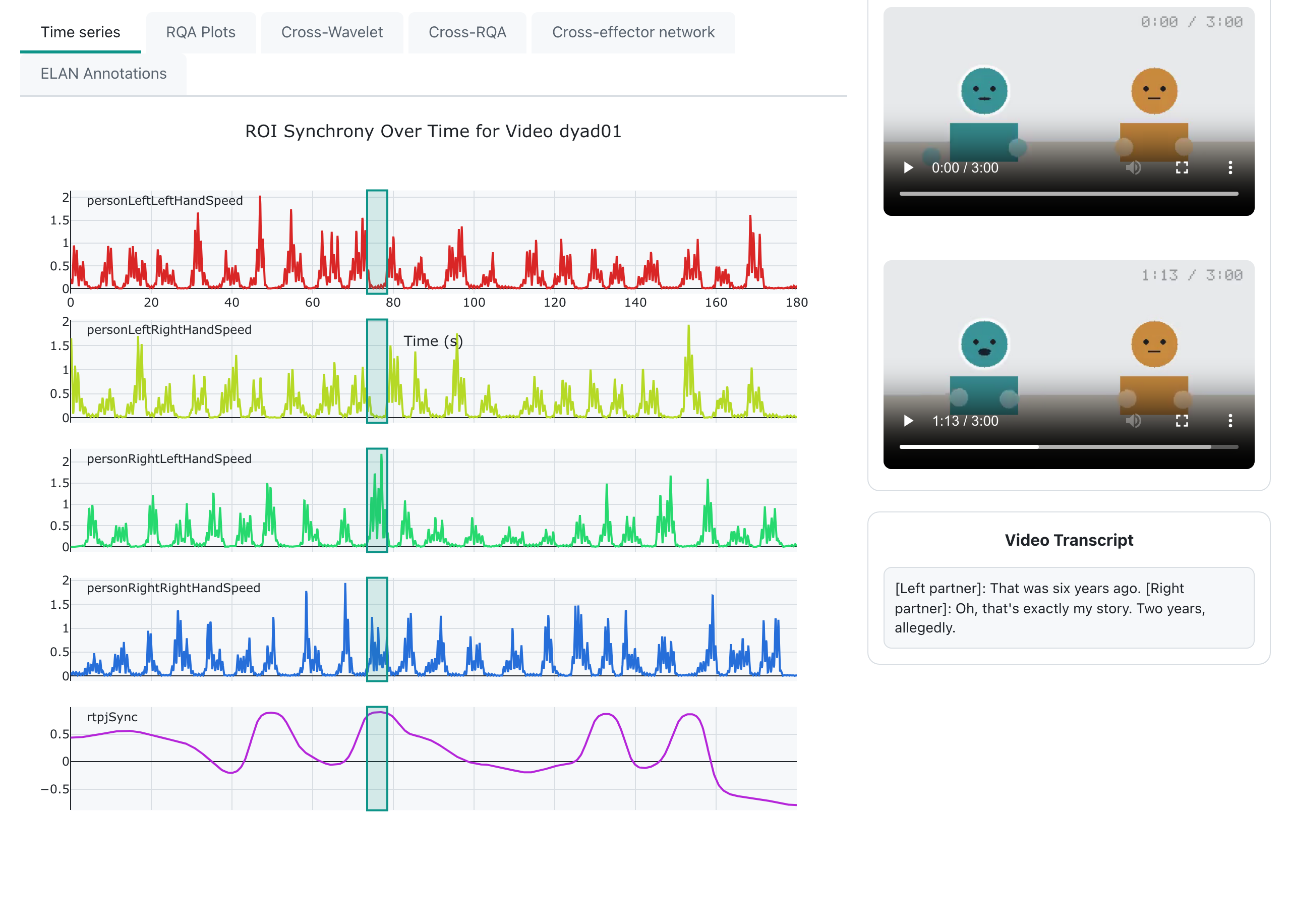
Task: Click the 100 tick on time axis
Action: [474, 303]
